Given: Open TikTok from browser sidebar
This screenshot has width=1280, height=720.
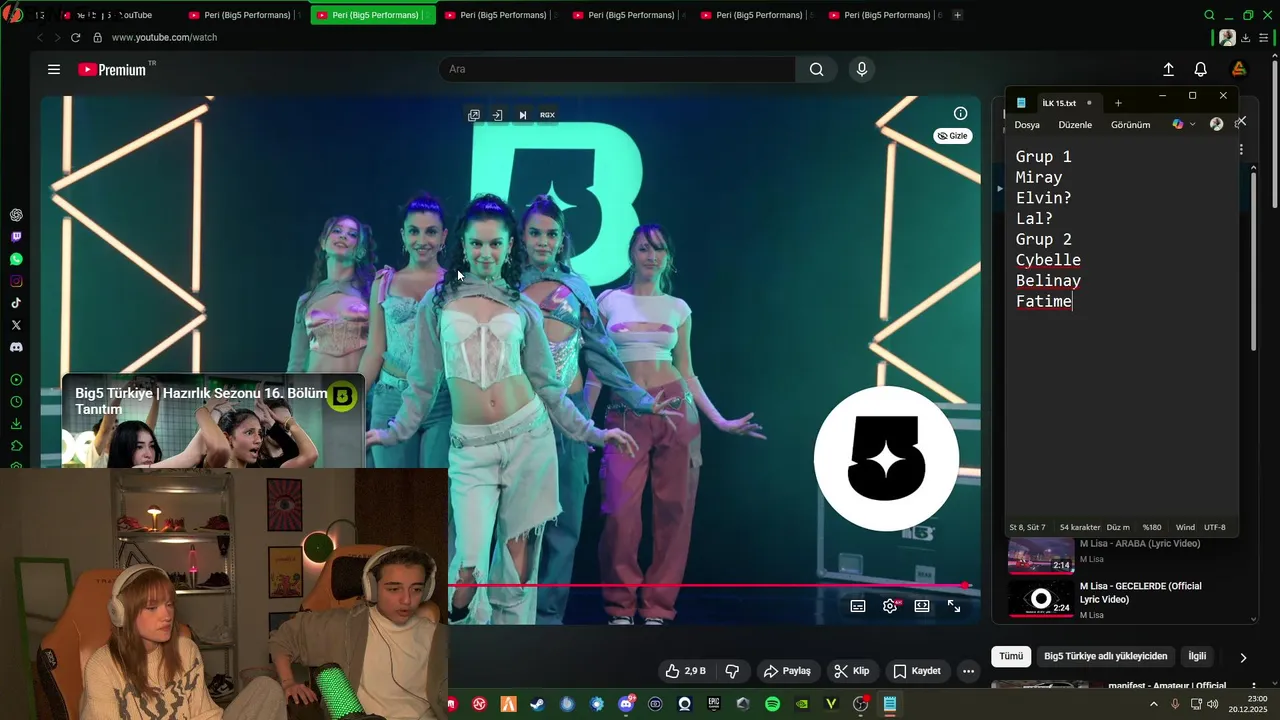Looking at the screenshot, I should coord(16,303).
